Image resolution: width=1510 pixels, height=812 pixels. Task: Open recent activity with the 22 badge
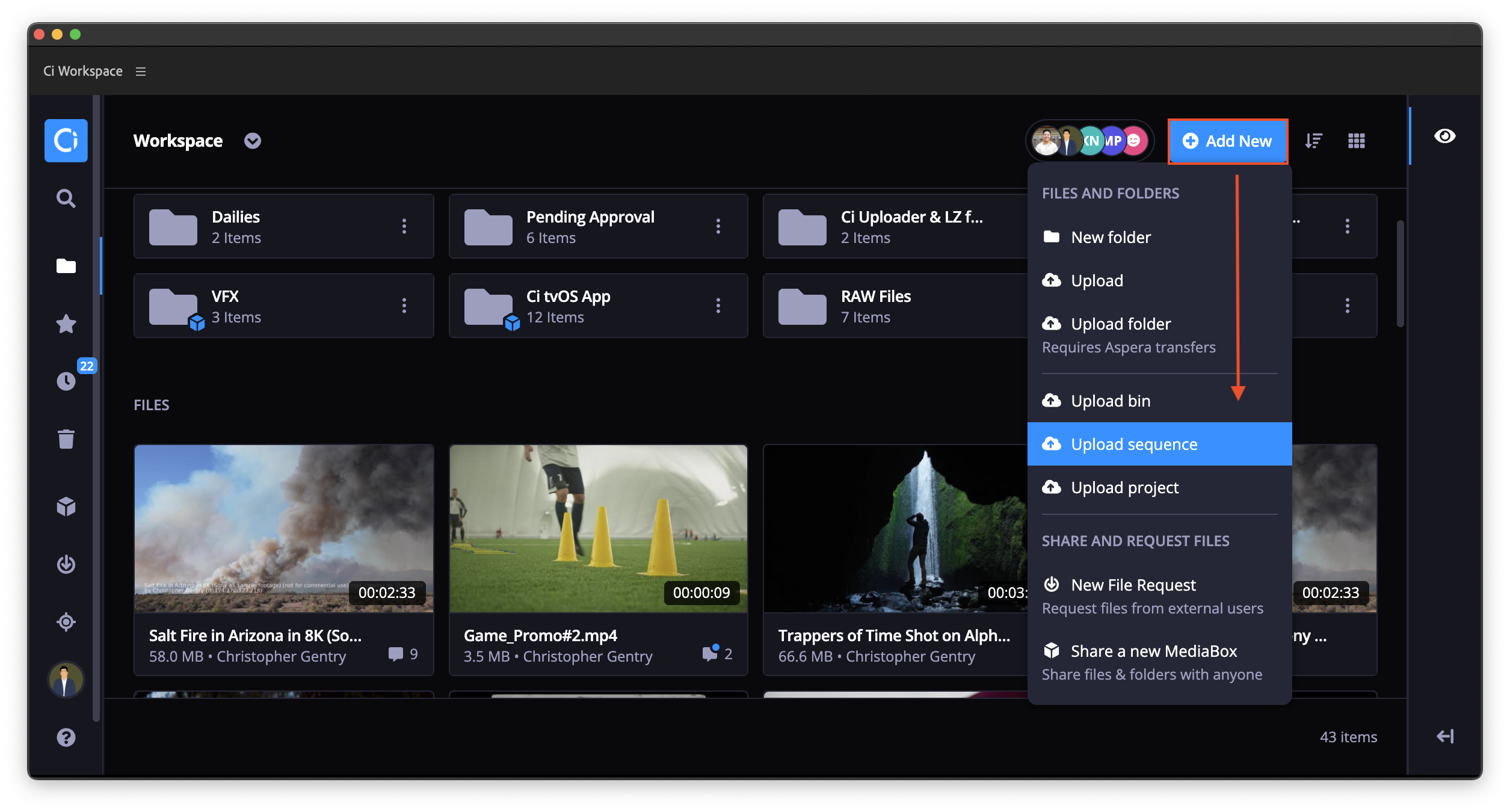tap(66, 381)
